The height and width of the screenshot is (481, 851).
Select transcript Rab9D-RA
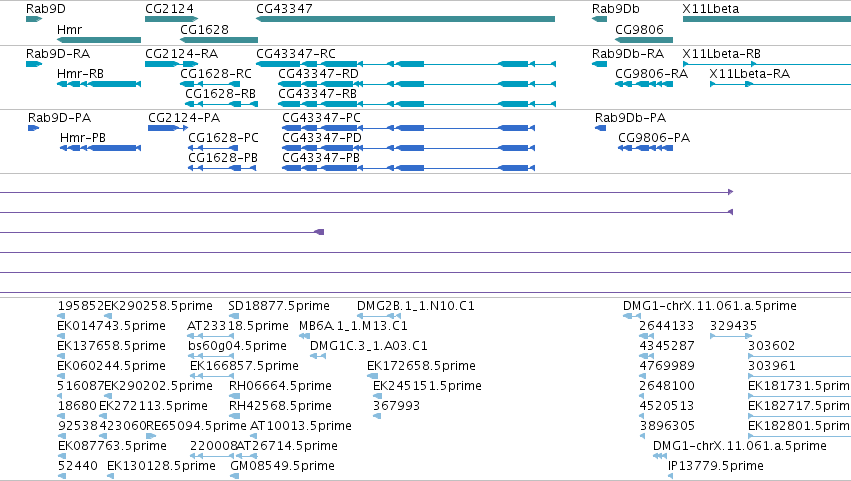[x=58, y=54]
